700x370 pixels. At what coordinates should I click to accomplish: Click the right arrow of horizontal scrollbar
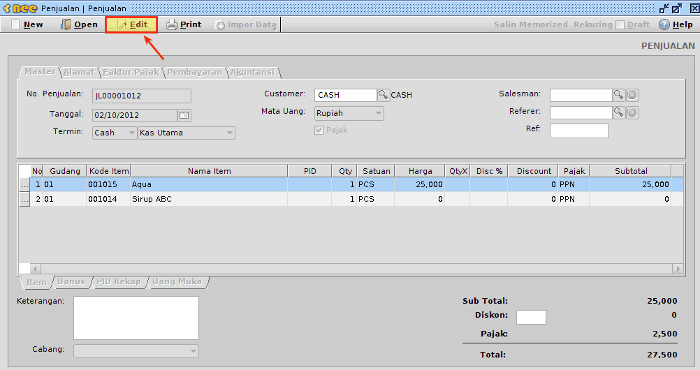click(x=678, y=269)
